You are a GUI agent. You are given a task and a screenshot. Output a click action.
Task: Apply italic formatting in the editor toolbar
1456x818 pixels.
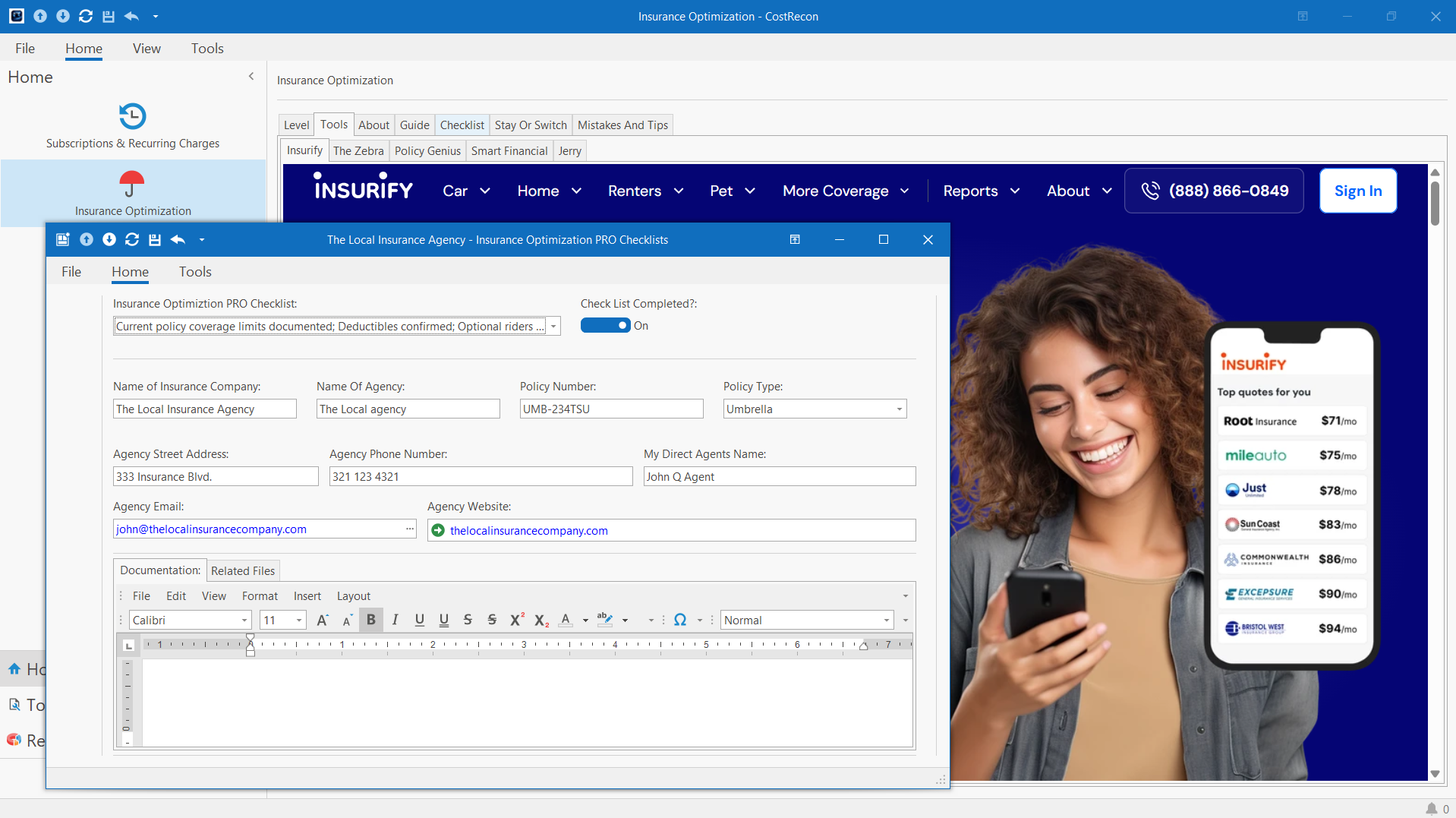[x=395, y=620]
